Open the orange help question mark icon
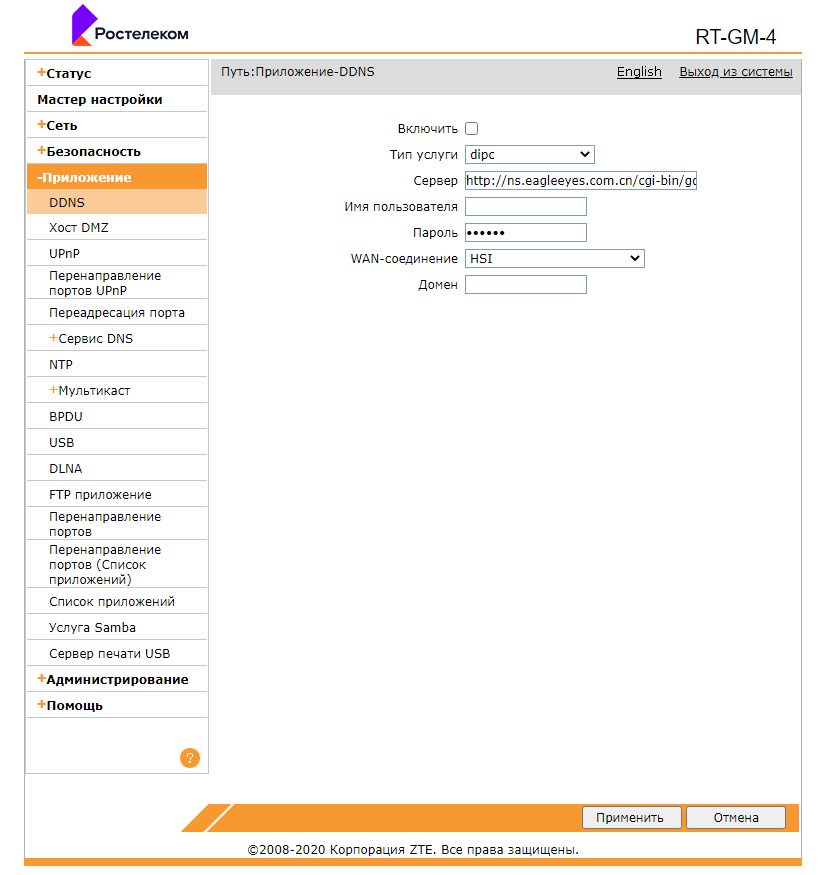The image size is (834, 875). tap(190, 758)
